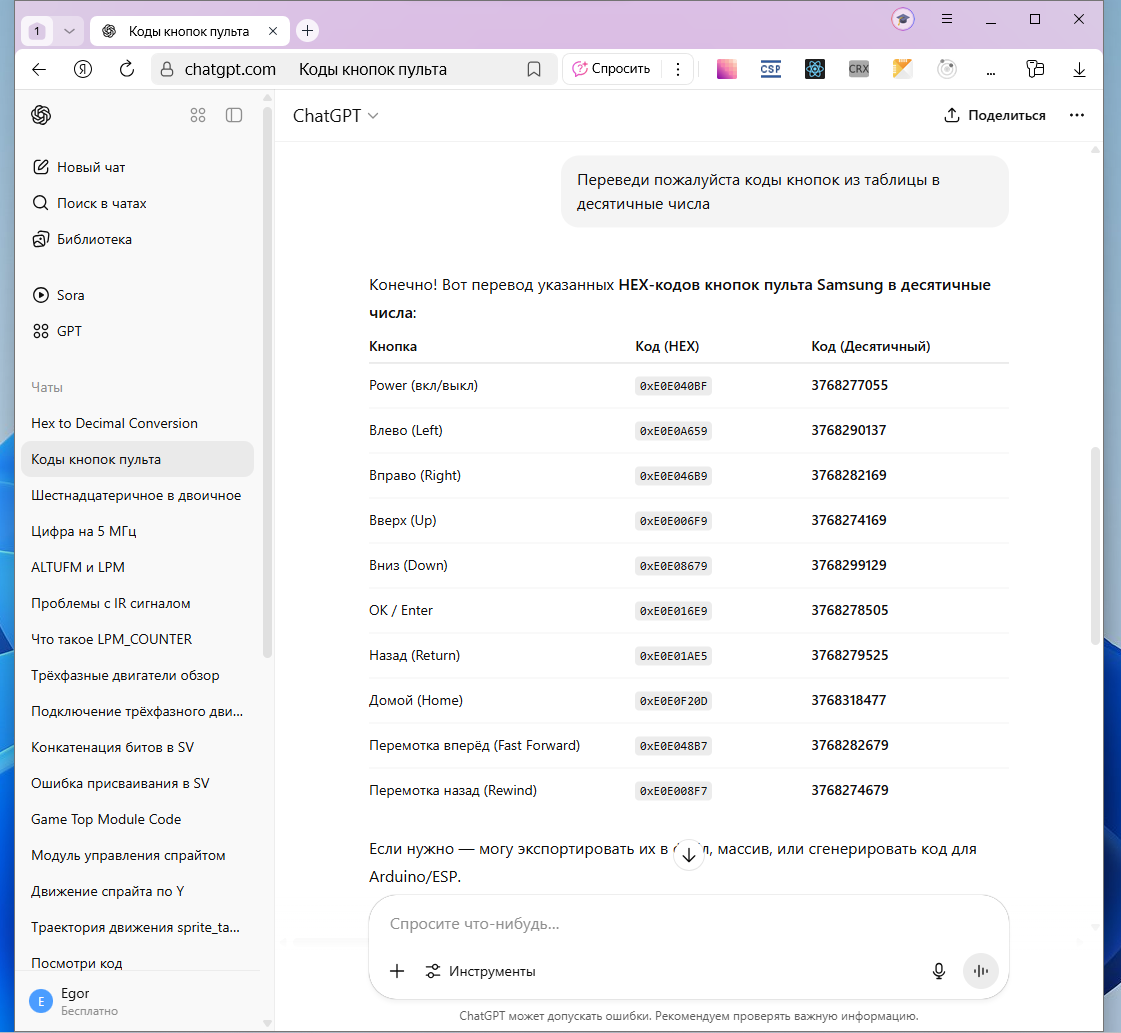Open the Спросить options kebab menu
Viewport: 1121px width, 1033px height.
pyautogui.click(x=678, y=69)
